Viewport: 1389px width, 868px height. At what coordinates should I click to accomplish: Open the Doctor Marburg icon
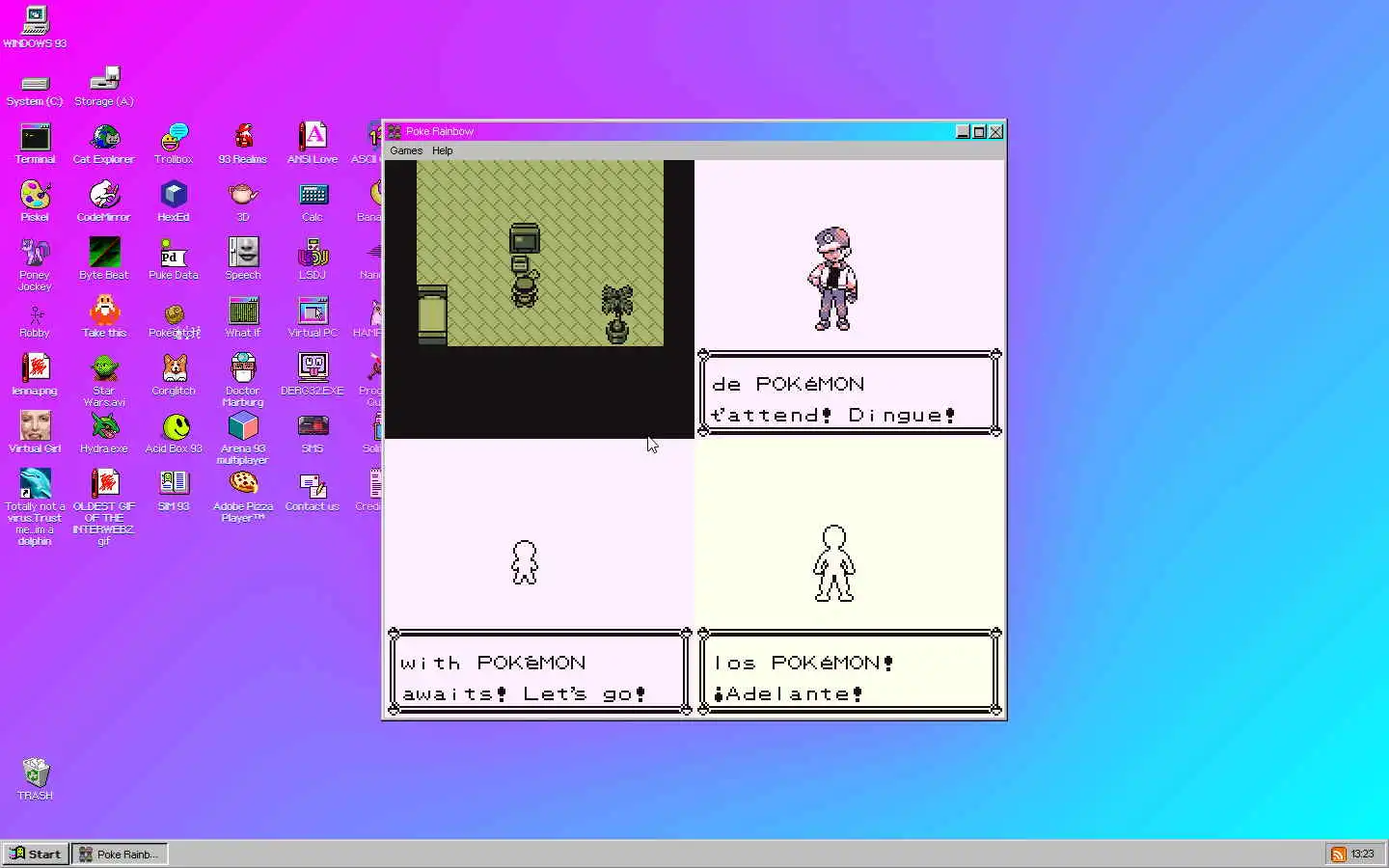pos(243,381)
